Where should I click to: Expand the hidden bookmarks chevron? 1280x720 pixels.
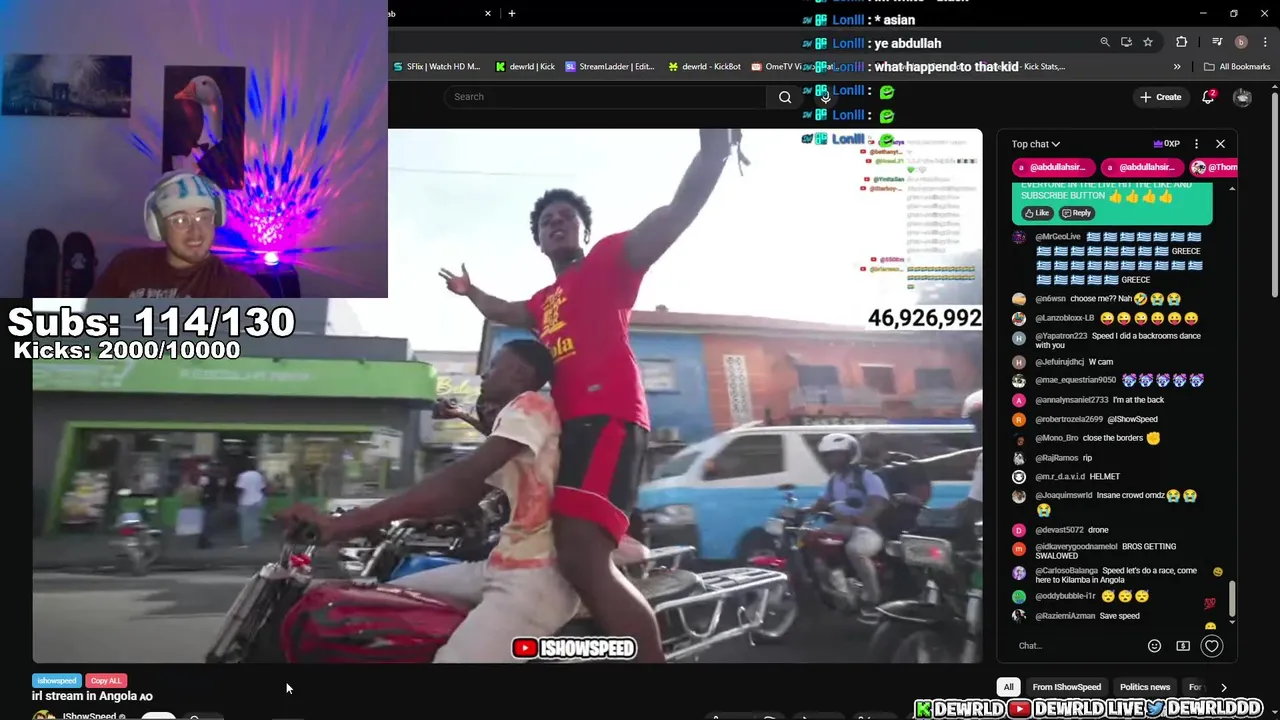point(1177,67)
